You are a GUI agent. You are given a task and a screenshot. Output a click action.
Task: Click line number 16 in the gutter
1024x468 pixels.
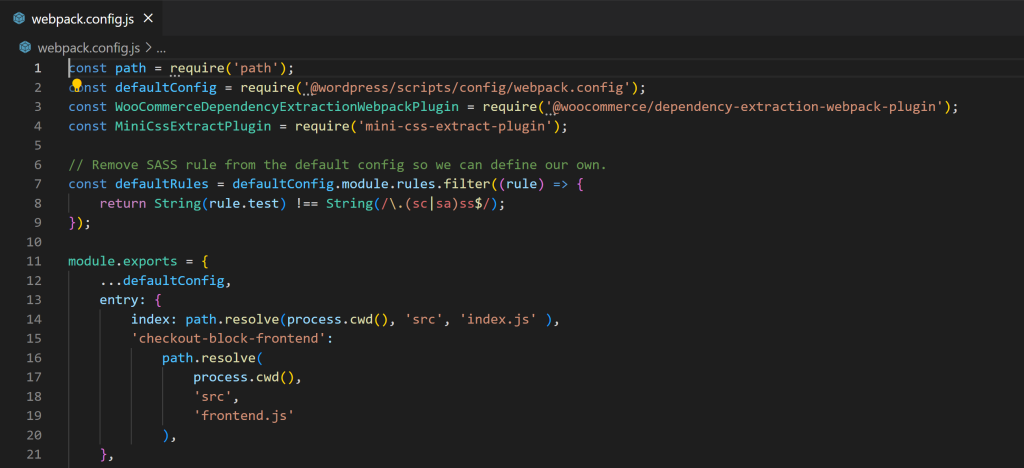34,358
